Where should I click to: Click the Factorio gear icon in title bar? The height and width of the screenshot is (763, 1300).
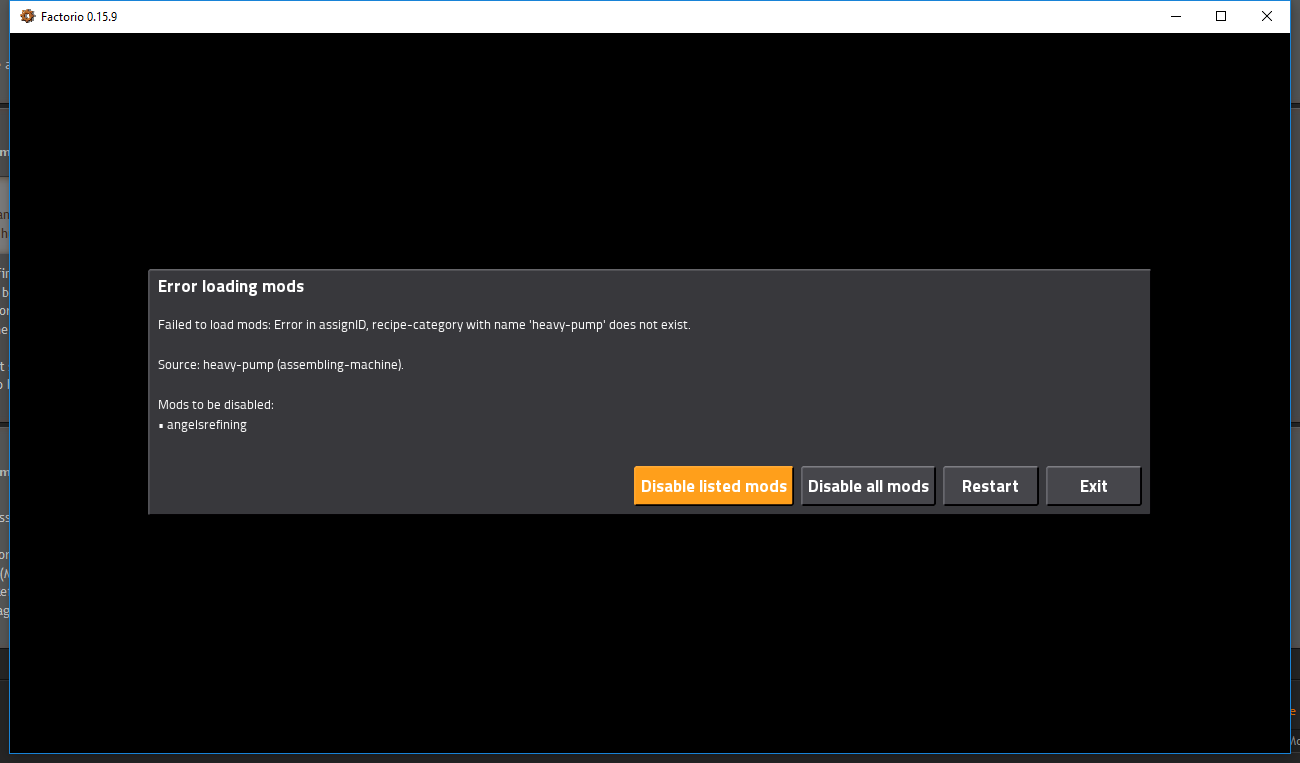tap(28, 16)
